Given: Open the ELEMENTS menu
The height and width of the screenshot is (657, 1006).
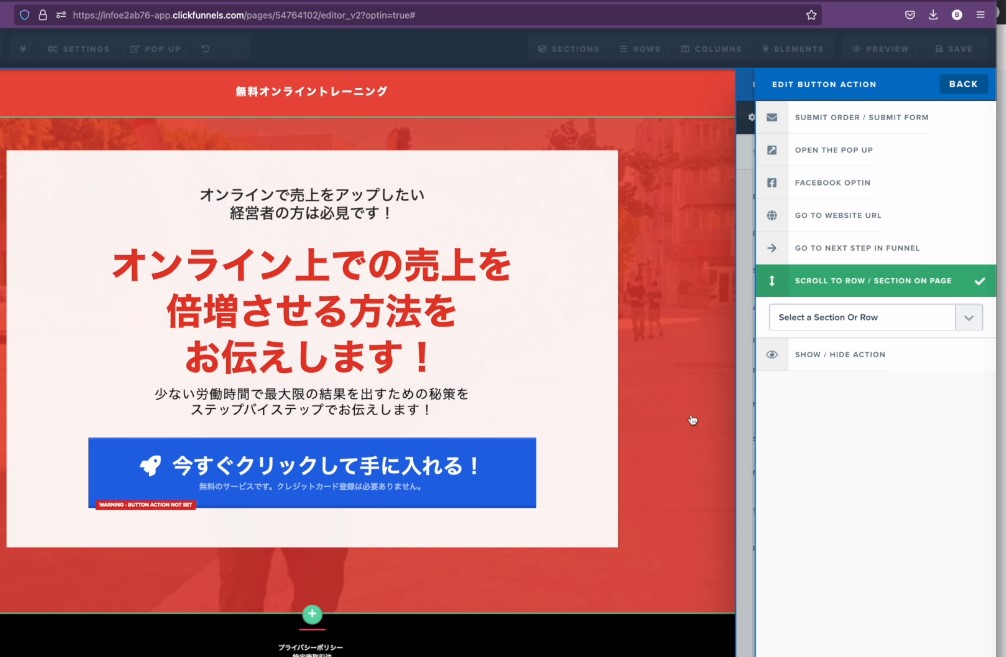Looking at the screenshot, I should click(x=792, y=49).
